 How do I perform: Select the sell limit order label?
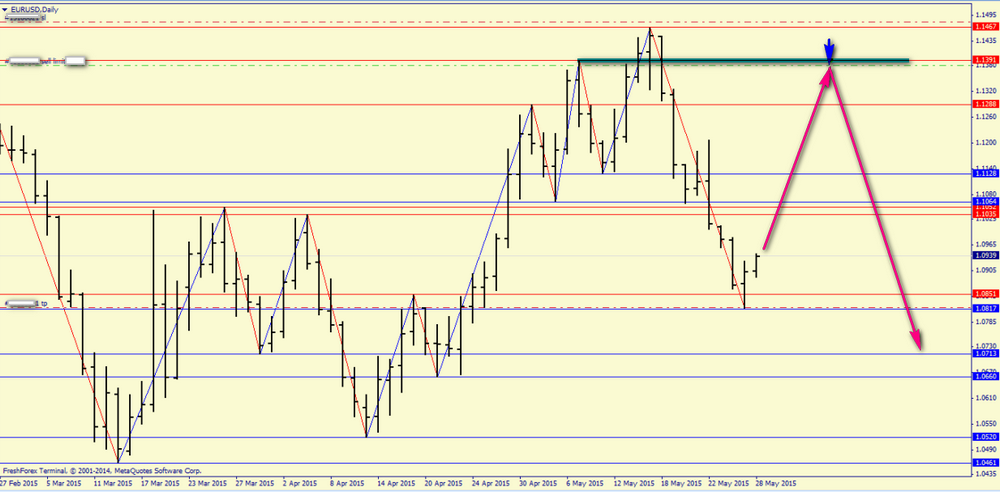point(45,61)
